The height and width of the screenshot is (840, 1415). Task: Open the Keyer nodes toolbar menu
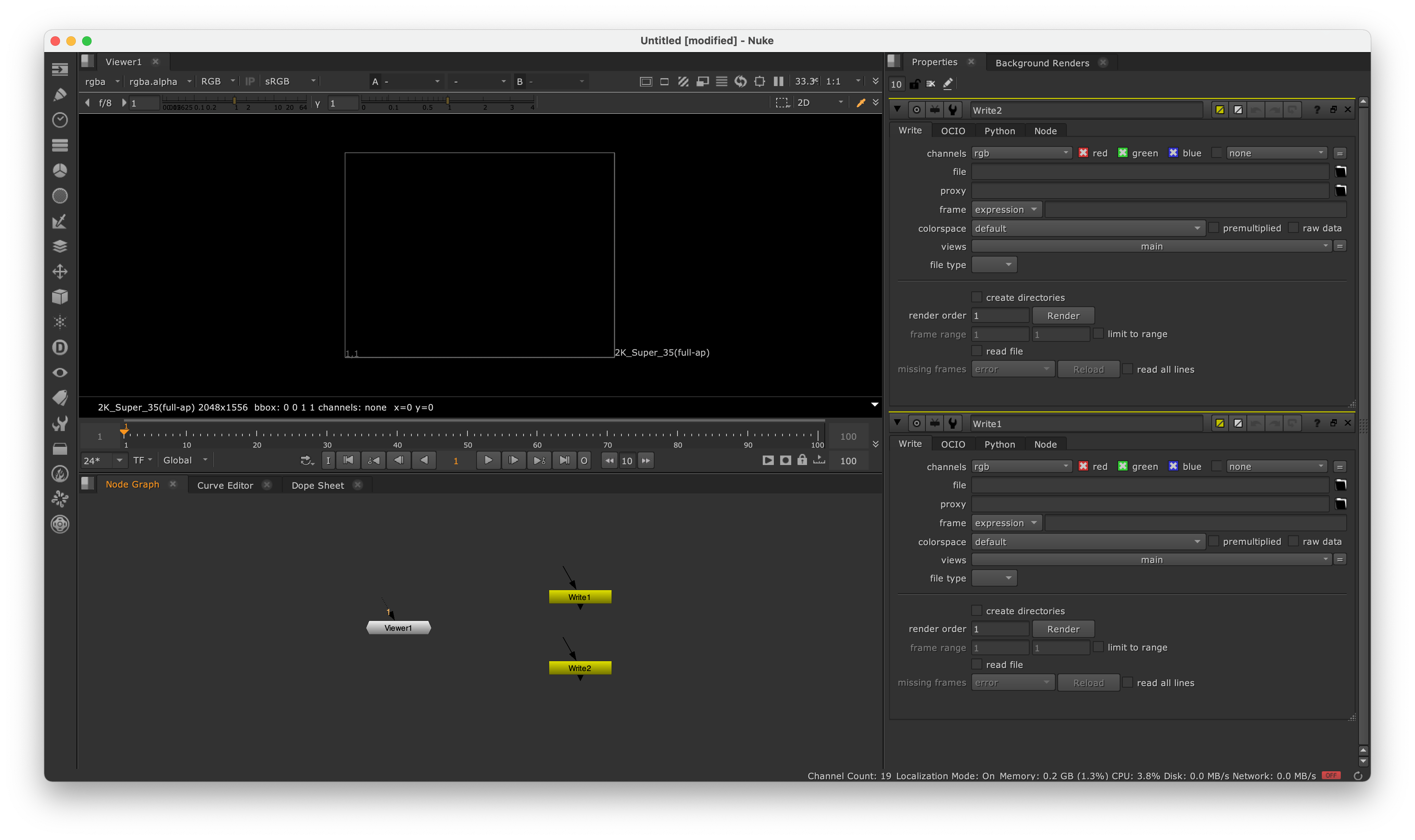(60, 221)
